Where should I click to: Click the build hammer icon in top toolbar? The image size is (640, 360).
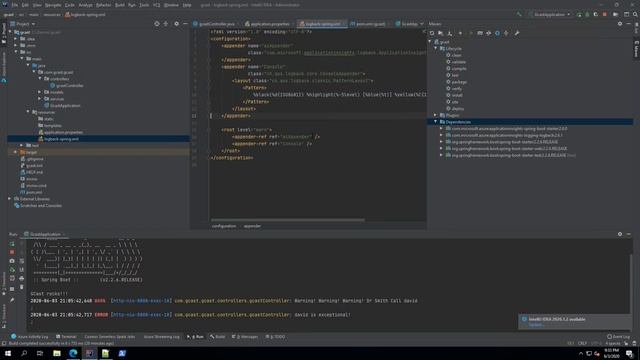pyautogui.click(x=519, y=14)
